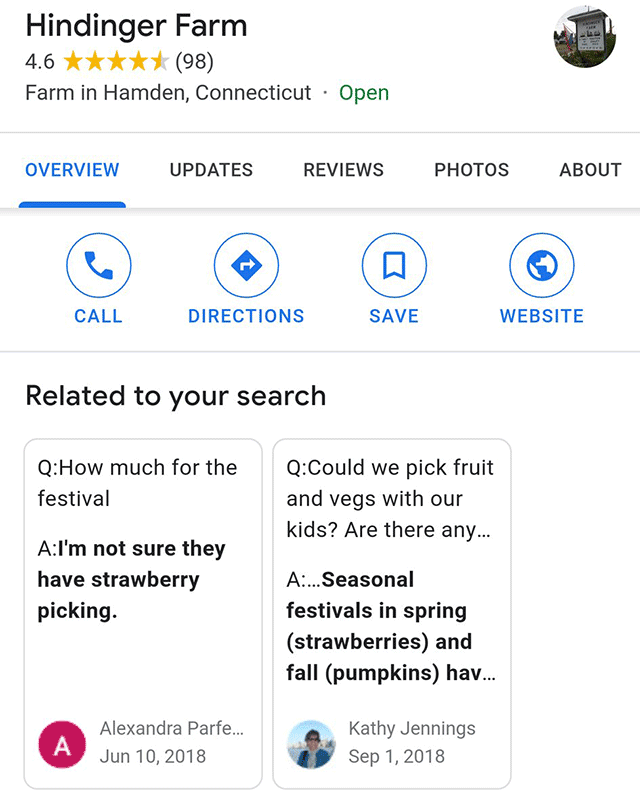This screenshot has width=640, height=798.
Task: Open Hindinger Farm profile photo thumbnail
Action: (584, 36)
